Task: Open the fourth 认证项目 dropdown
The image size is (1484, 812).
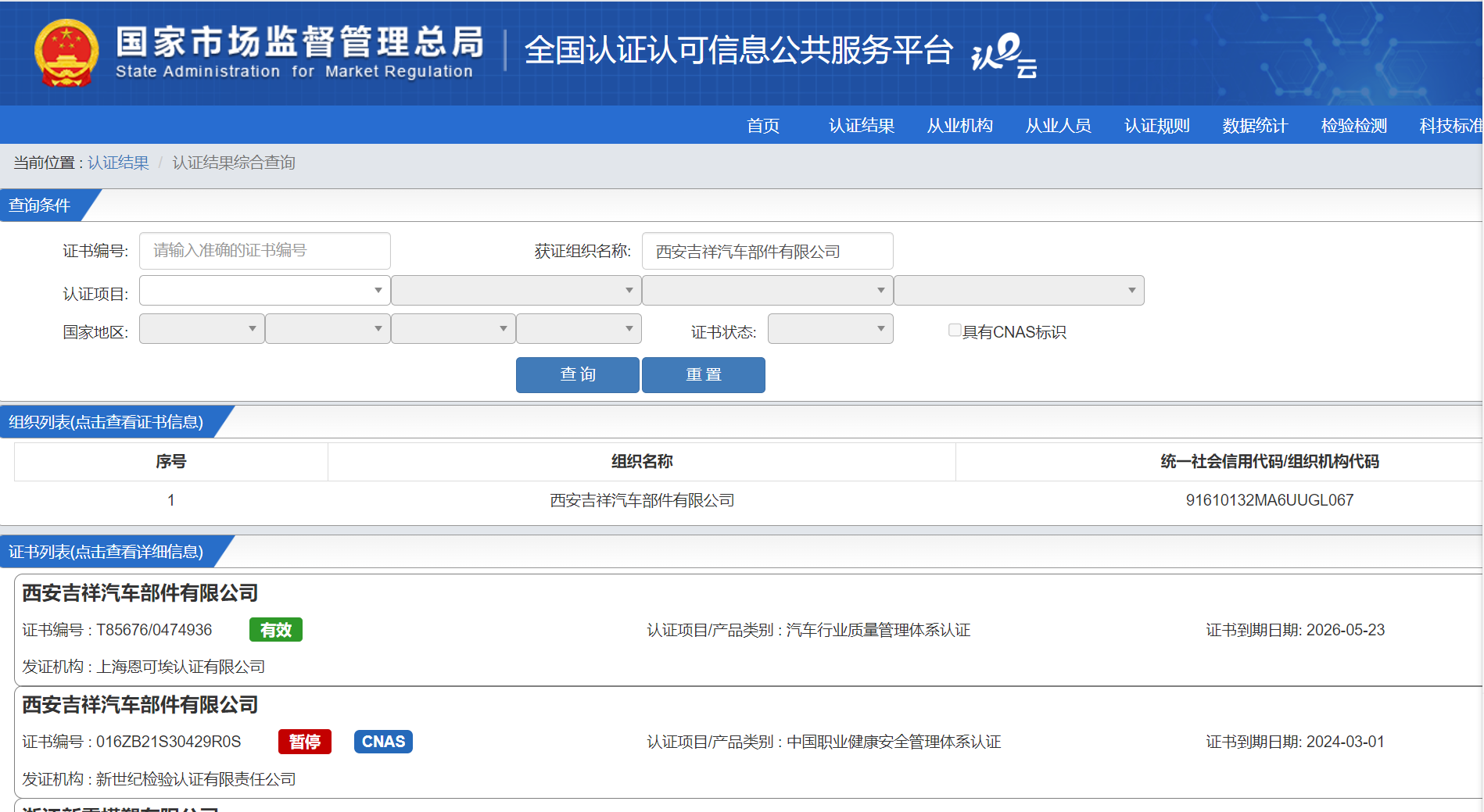Action: point(1019,291)
